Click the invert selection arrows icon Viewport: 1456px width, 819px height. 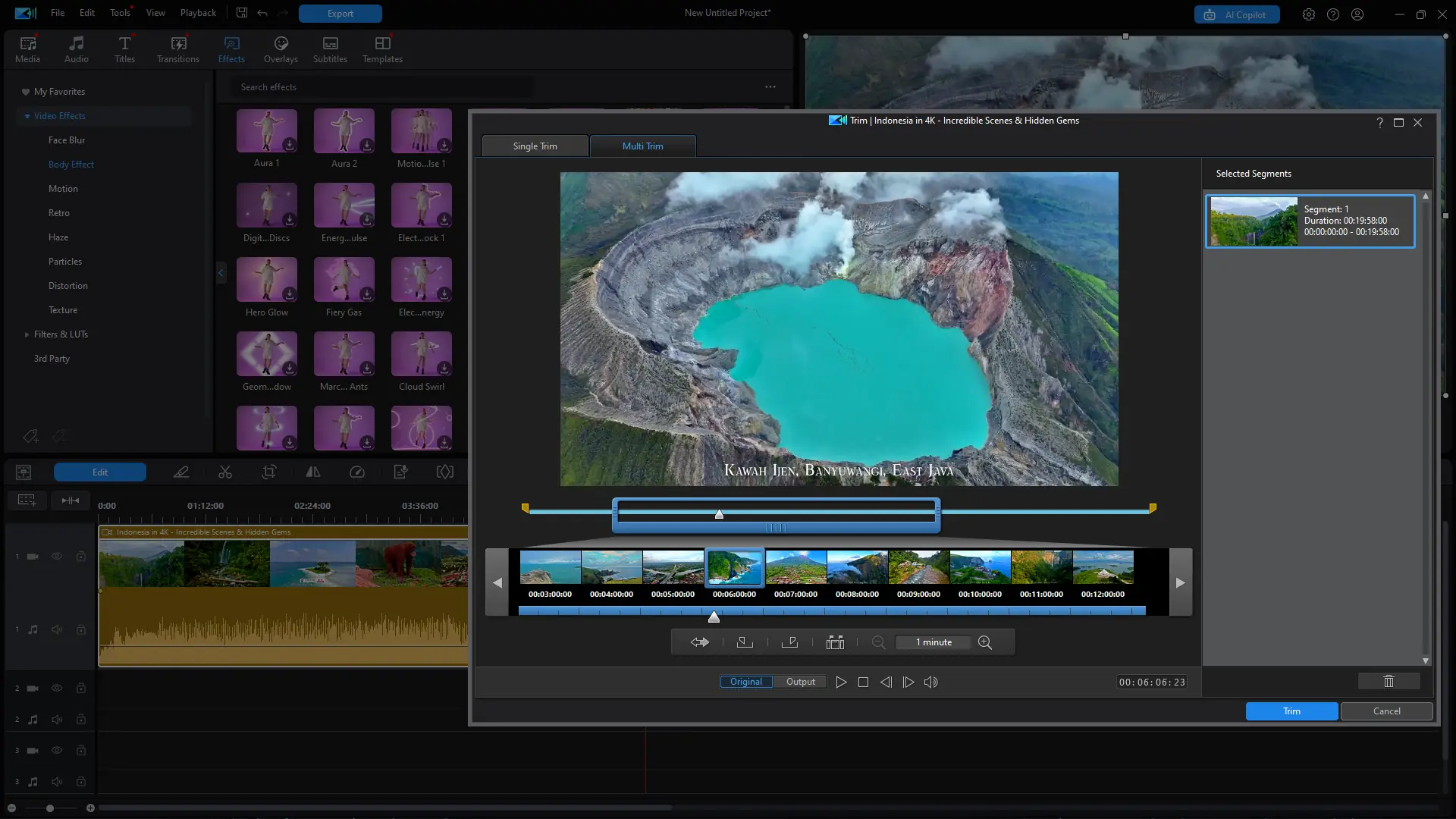point(699,642)
